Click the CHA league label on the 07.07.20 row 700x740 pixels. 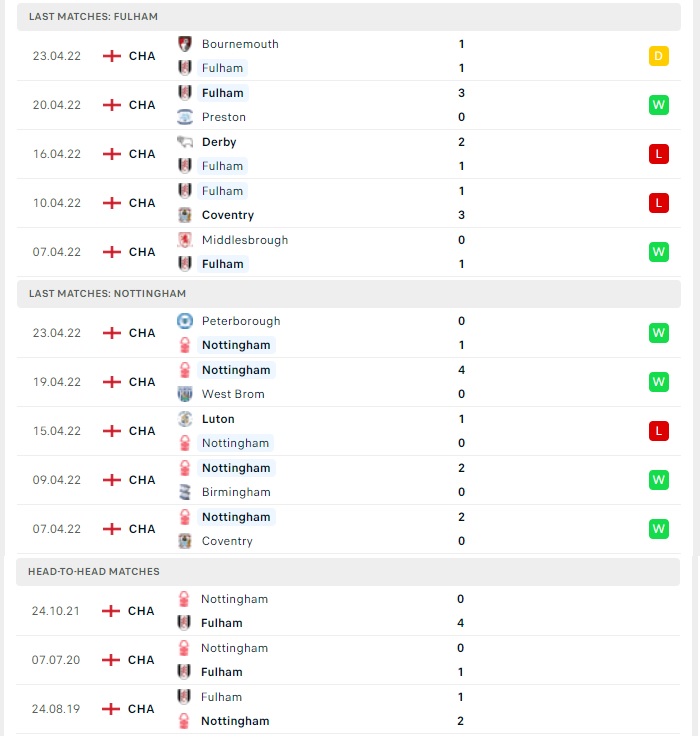(141, 660)
